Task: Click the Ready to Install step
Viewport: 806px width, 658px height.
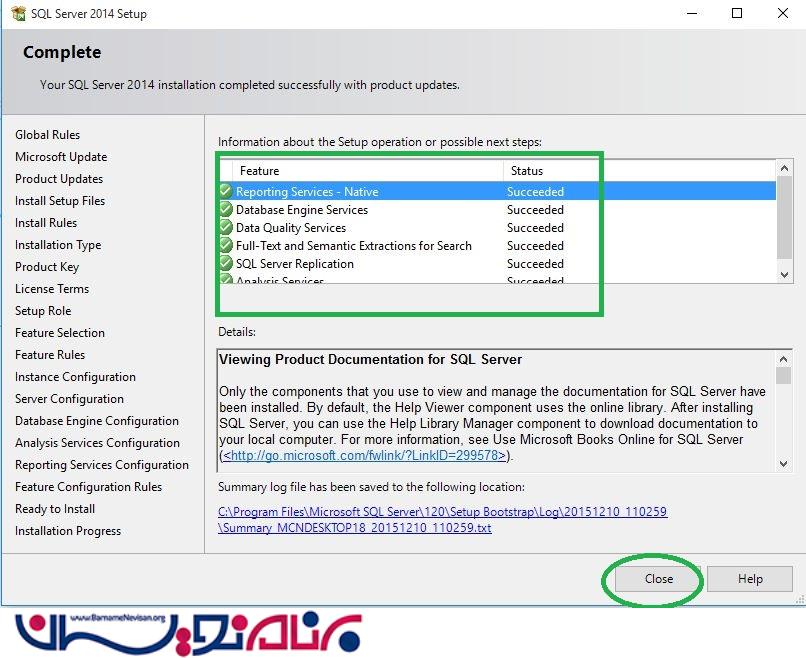Action: coord(55,509)
